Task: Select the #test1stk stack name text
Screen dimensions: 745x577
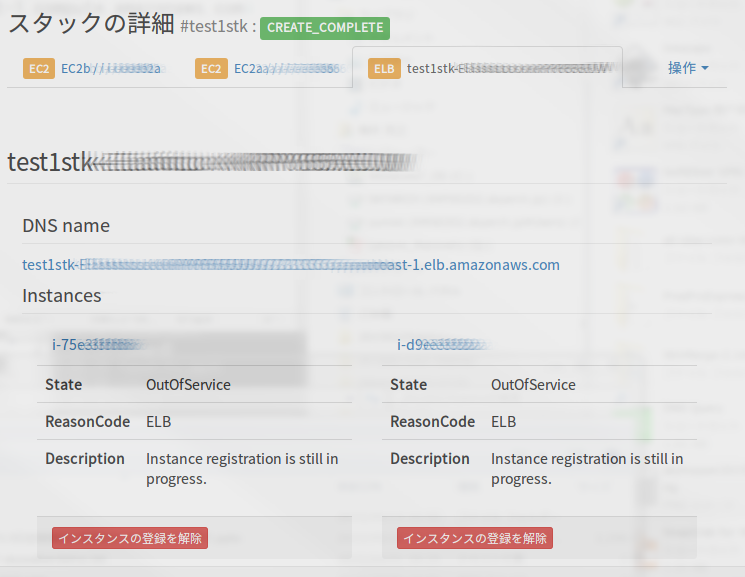Action: [214, 26]
